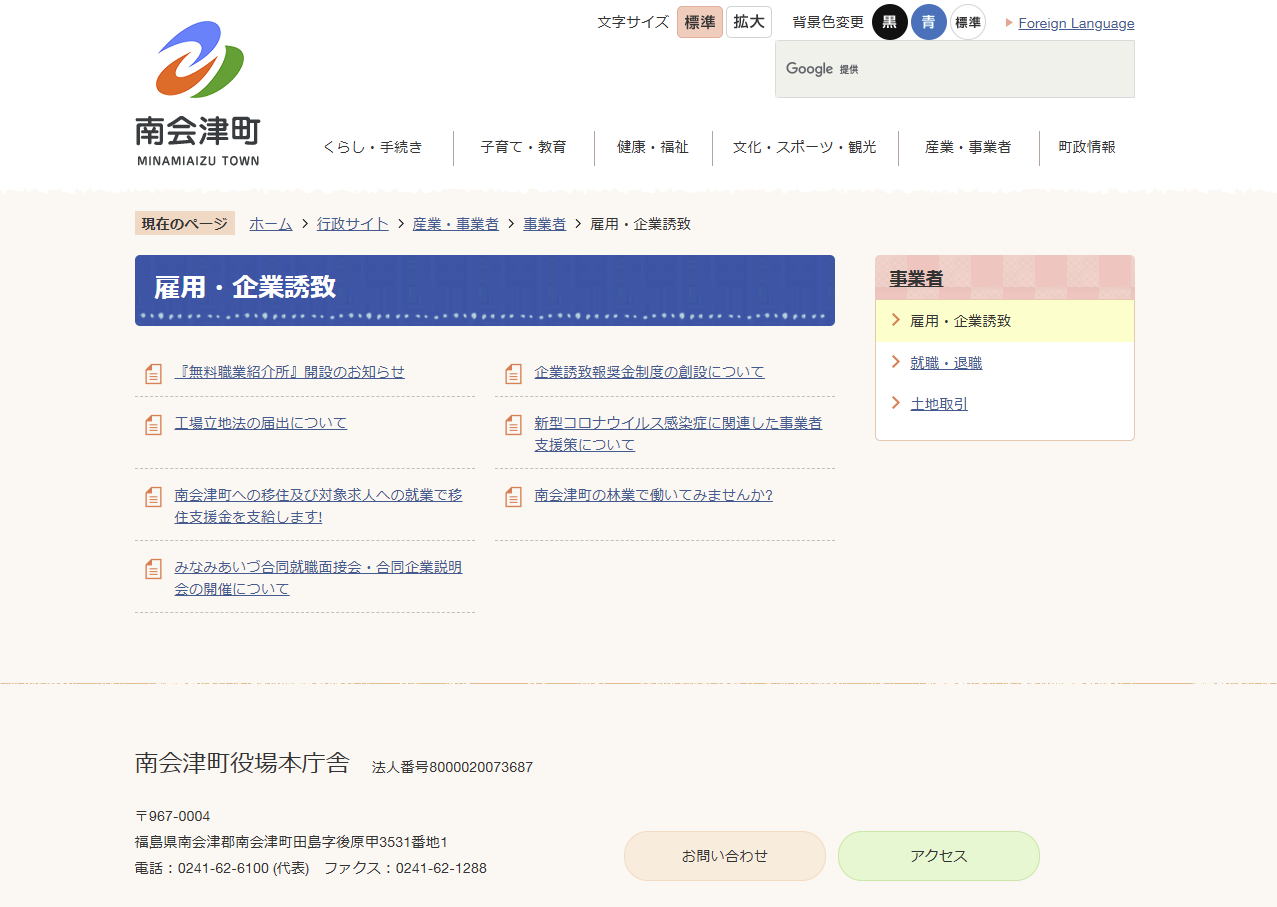This screenshot has width=1277, height=907.
Task: Click document icon beside 南会津町の林業で働いてみませんか
Action: click(513, 497)
